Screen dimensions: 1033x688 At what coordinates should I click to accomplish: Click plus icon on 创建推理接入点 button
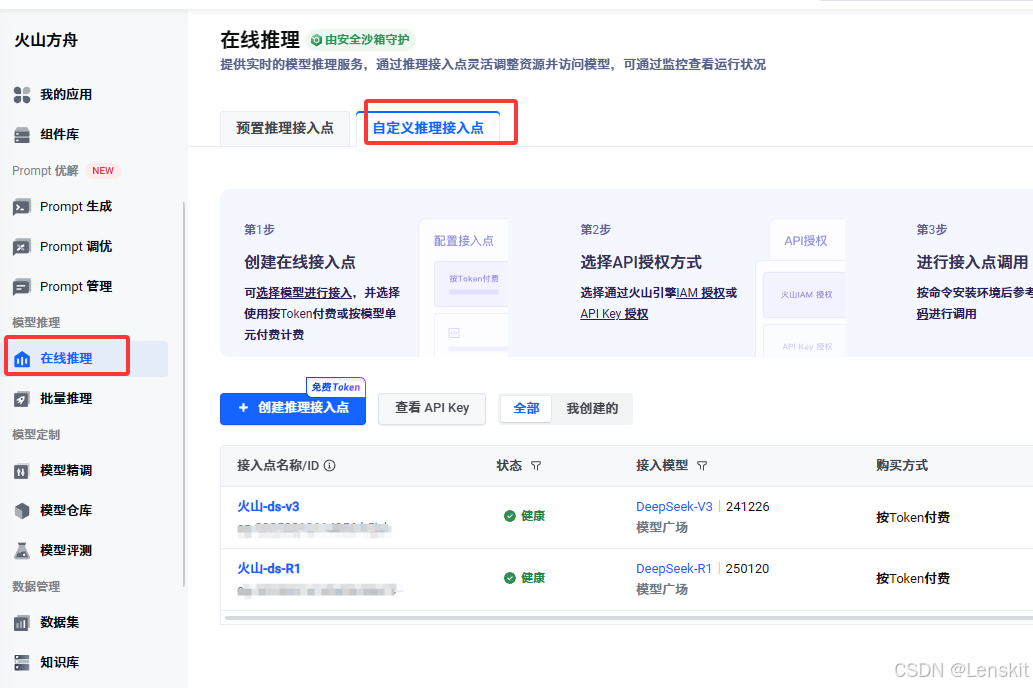tap(243, 408)
